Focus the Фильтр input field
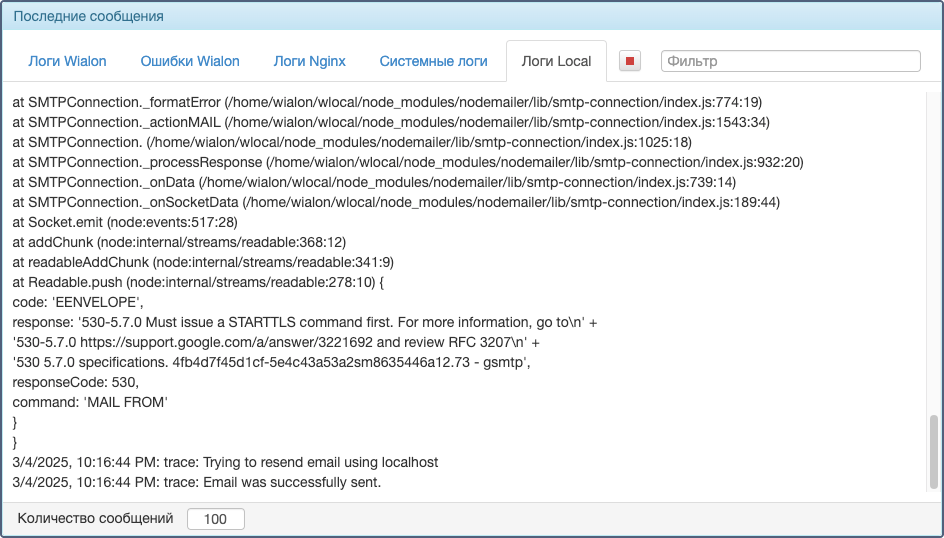944x538 pixels. (x=790, y=61)
